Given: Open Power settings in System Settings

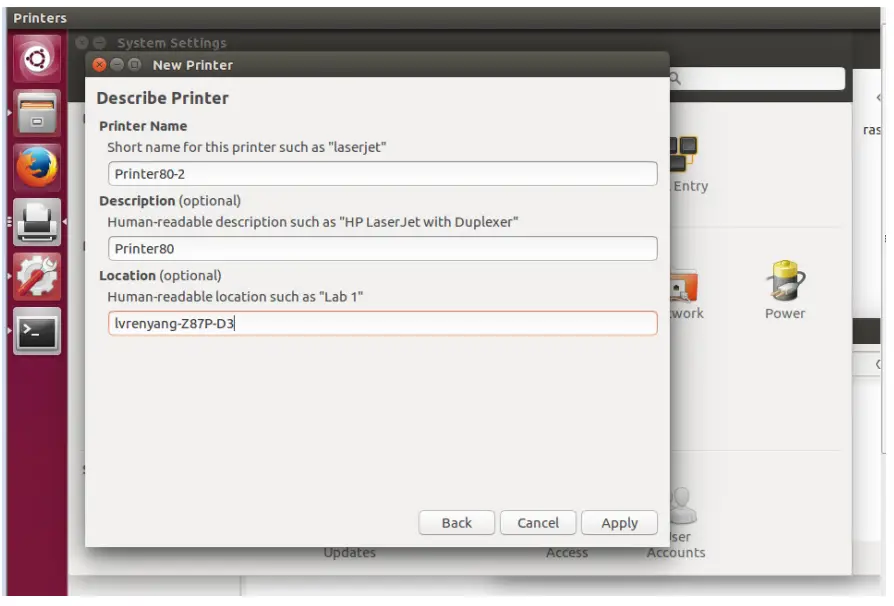Looking at the screenshot, I should 785,290.
